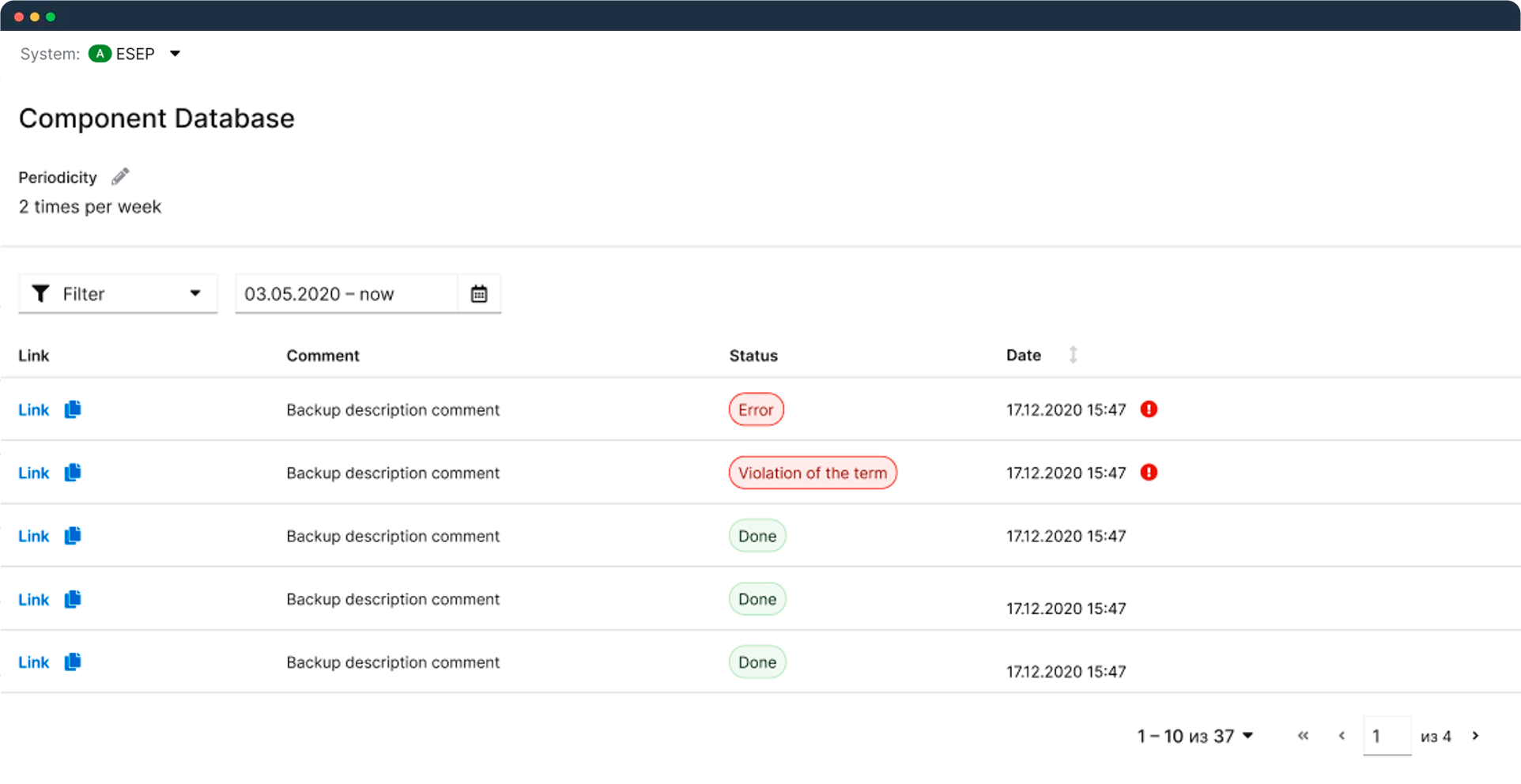The image size is (1521, 784).
Task: Open the Link in the last table row
Action: tap(33, 661)
